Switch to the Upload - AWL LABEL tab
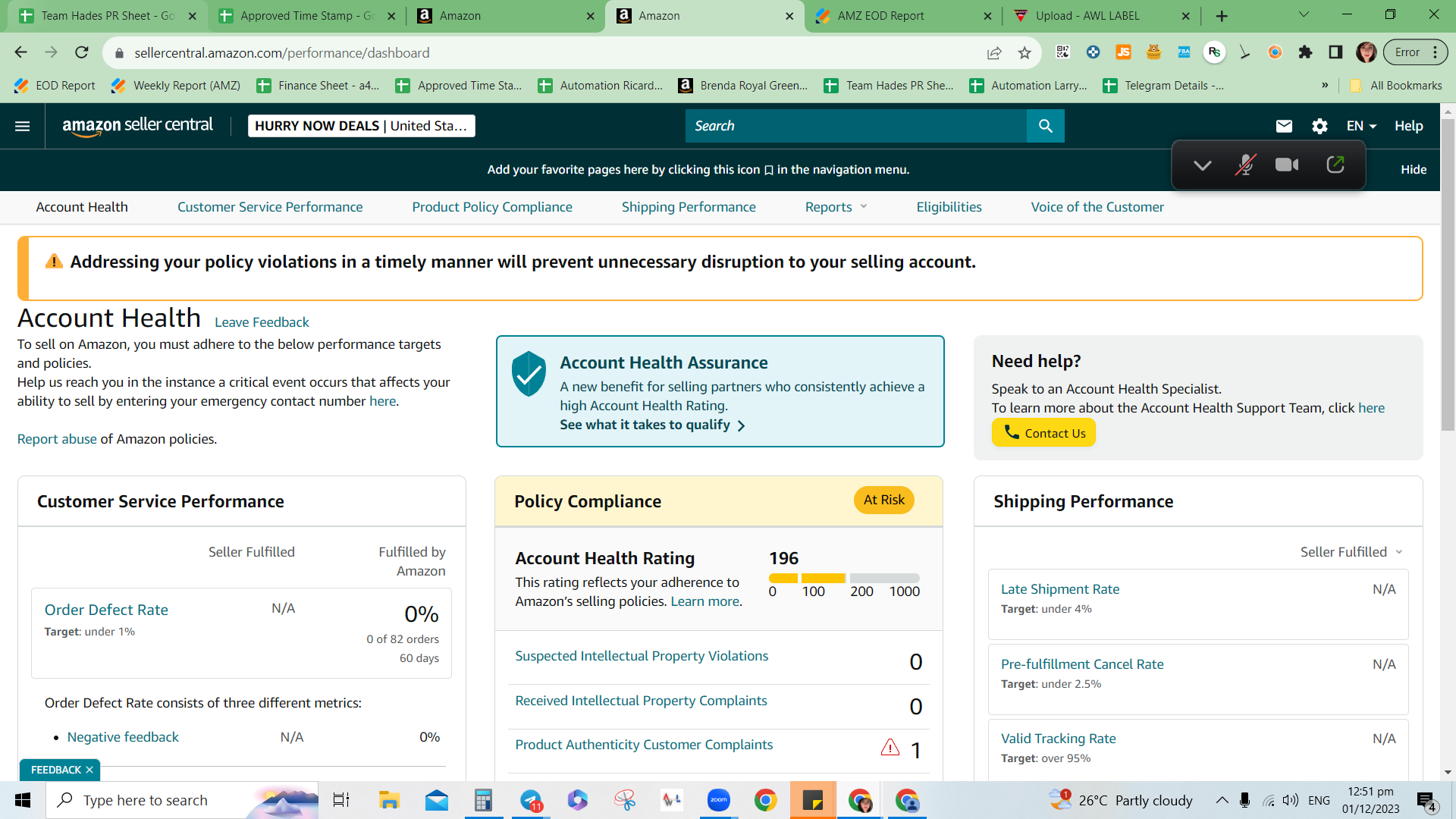 tap(1102, 16)
